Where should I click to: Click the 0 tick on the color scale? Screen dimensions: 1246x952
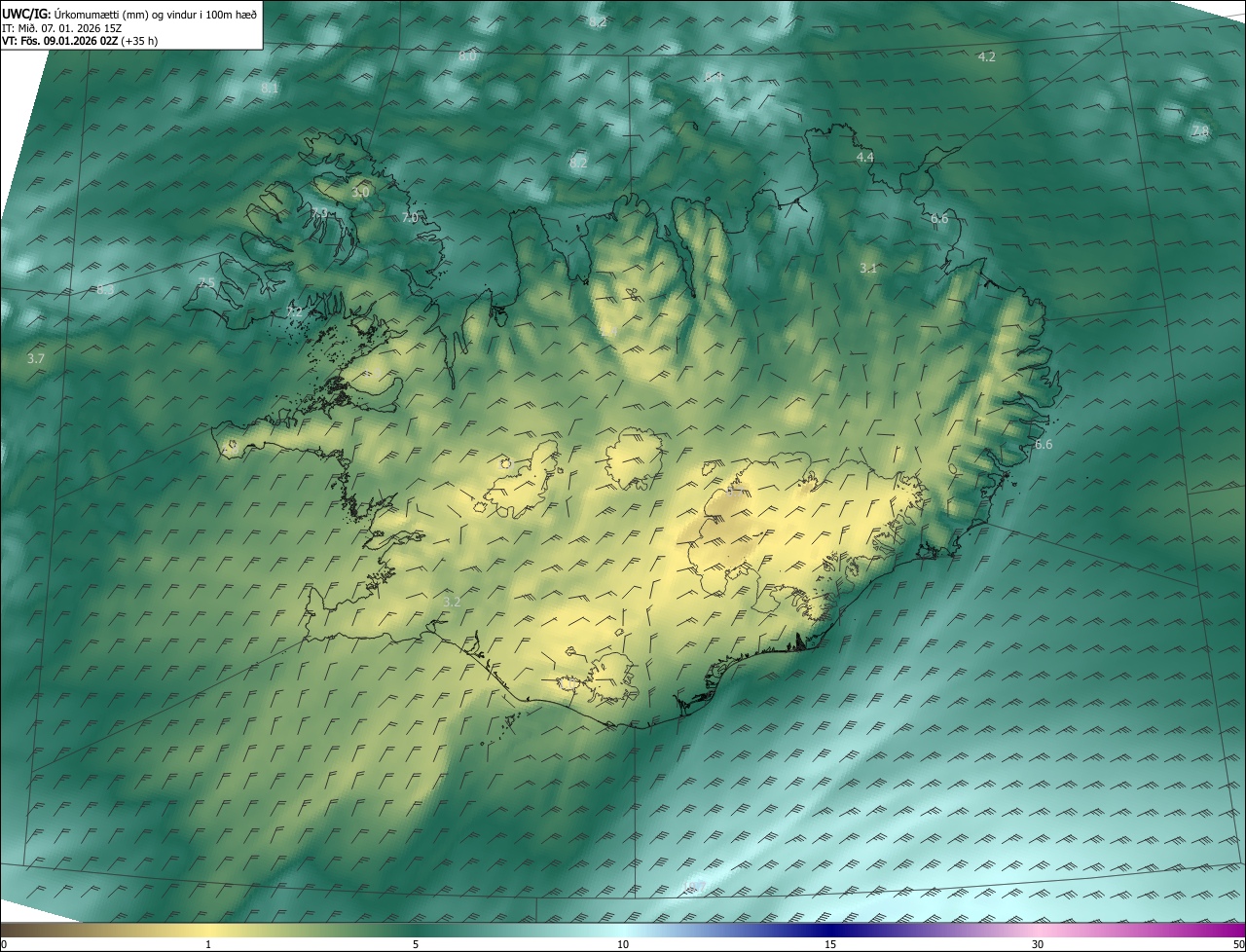point(4,944)
